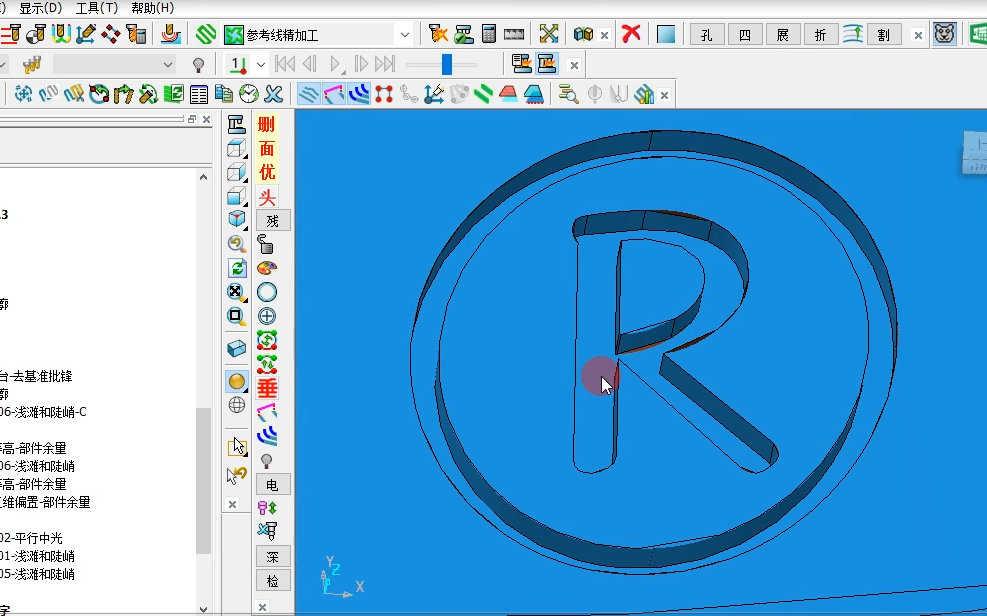The height and width of the screenshot is (616, 987).
Task: Open the 工具(T) menu
Action: pos(96,8)
